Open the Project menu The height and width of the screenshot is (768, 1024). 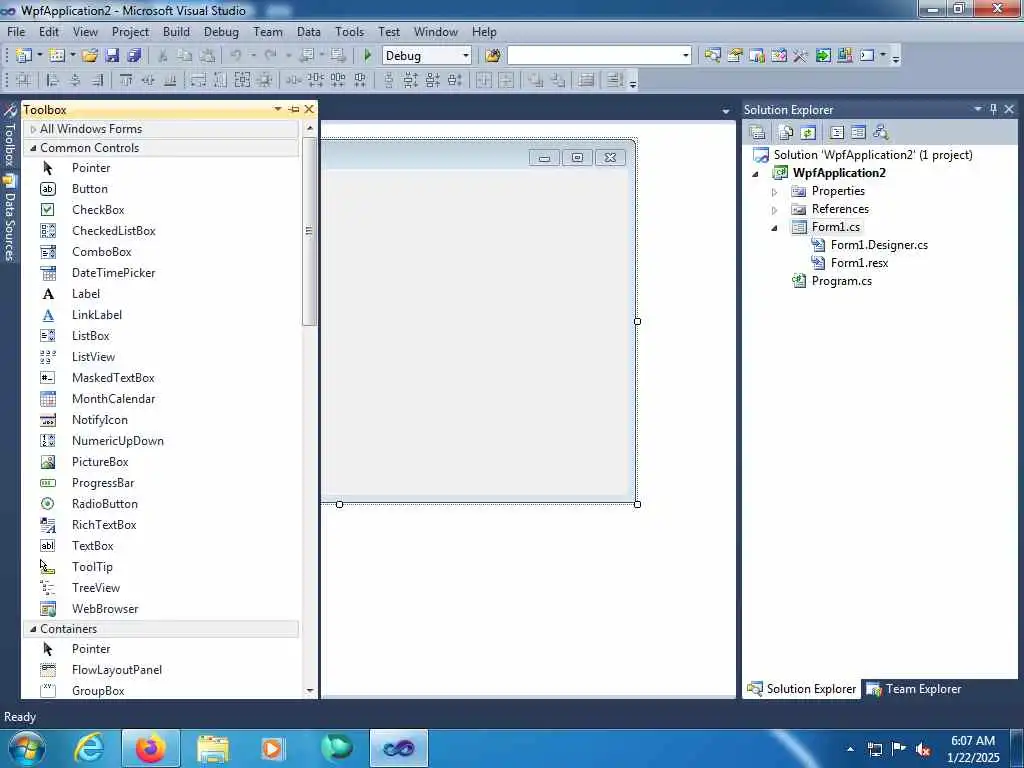point(130,32)
